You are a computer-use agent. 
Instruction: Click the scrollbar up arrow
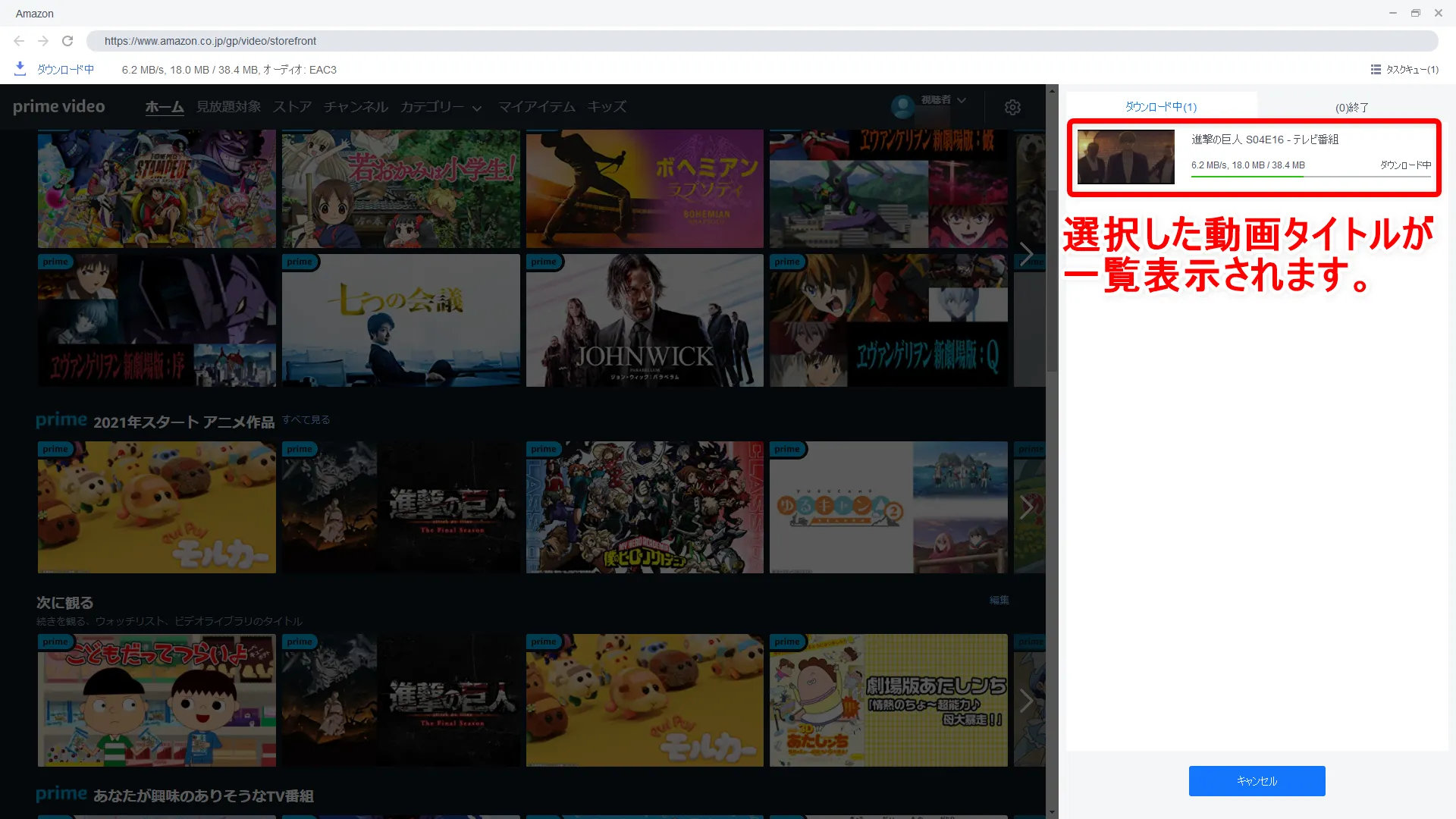point(1052,91)
